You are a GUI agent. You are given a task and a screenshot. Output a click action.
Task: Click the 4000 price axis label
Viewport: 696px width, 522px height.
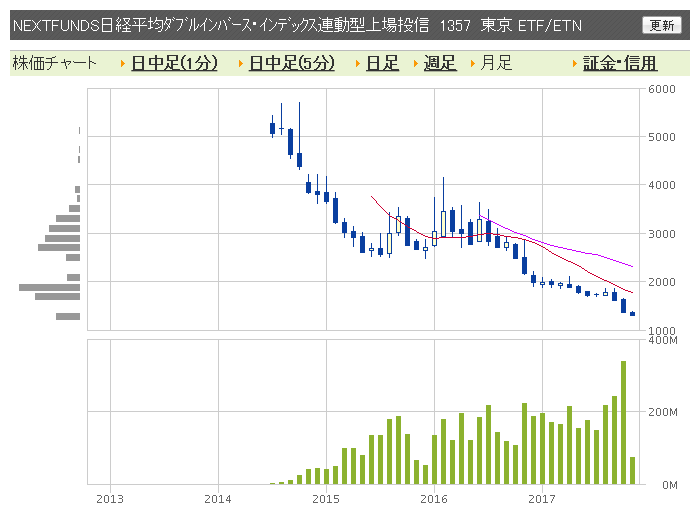[661, 185]
